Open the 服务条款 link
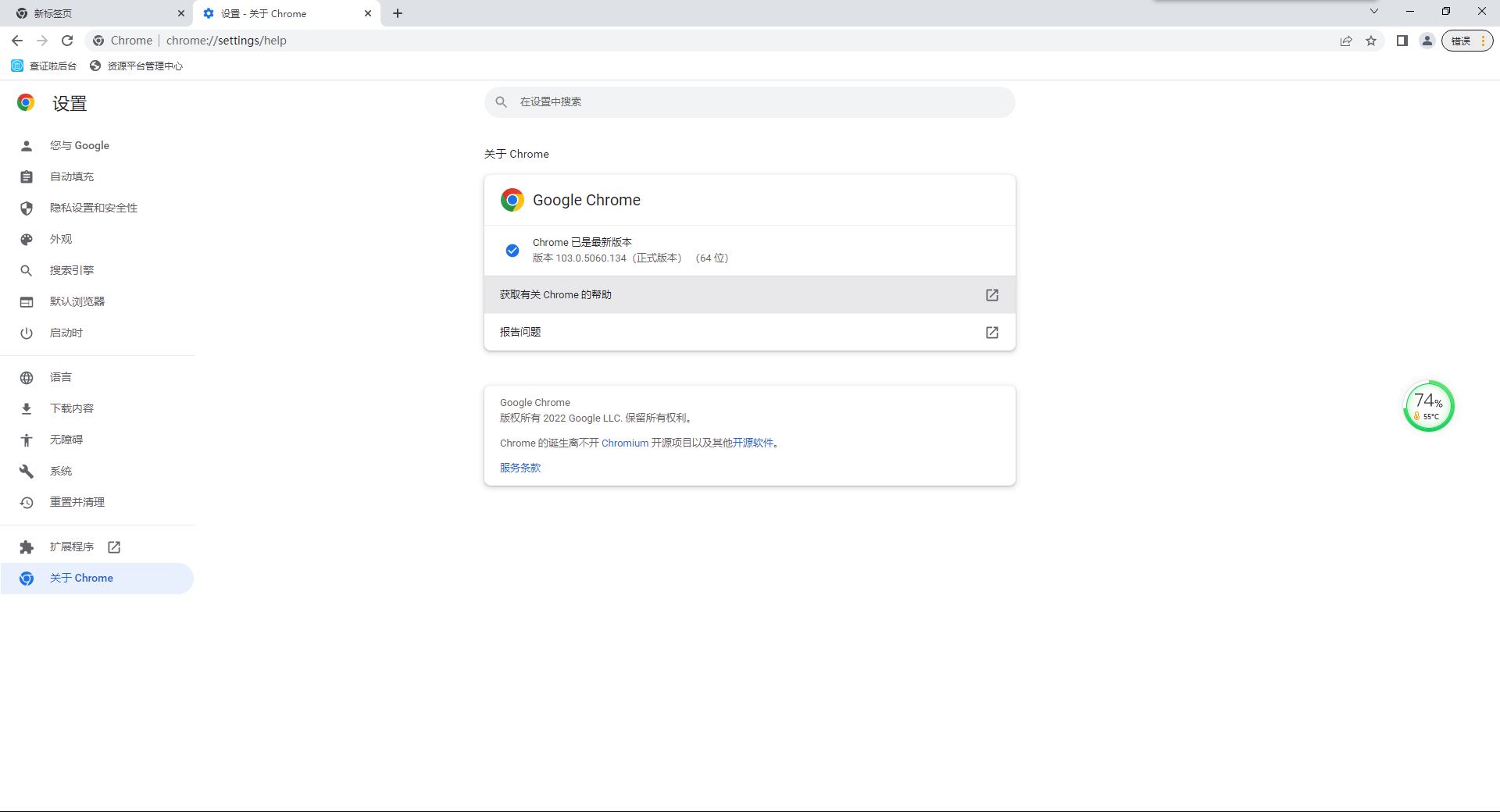Viewport: 1500px width, 812px height. [x=520, y=468]
